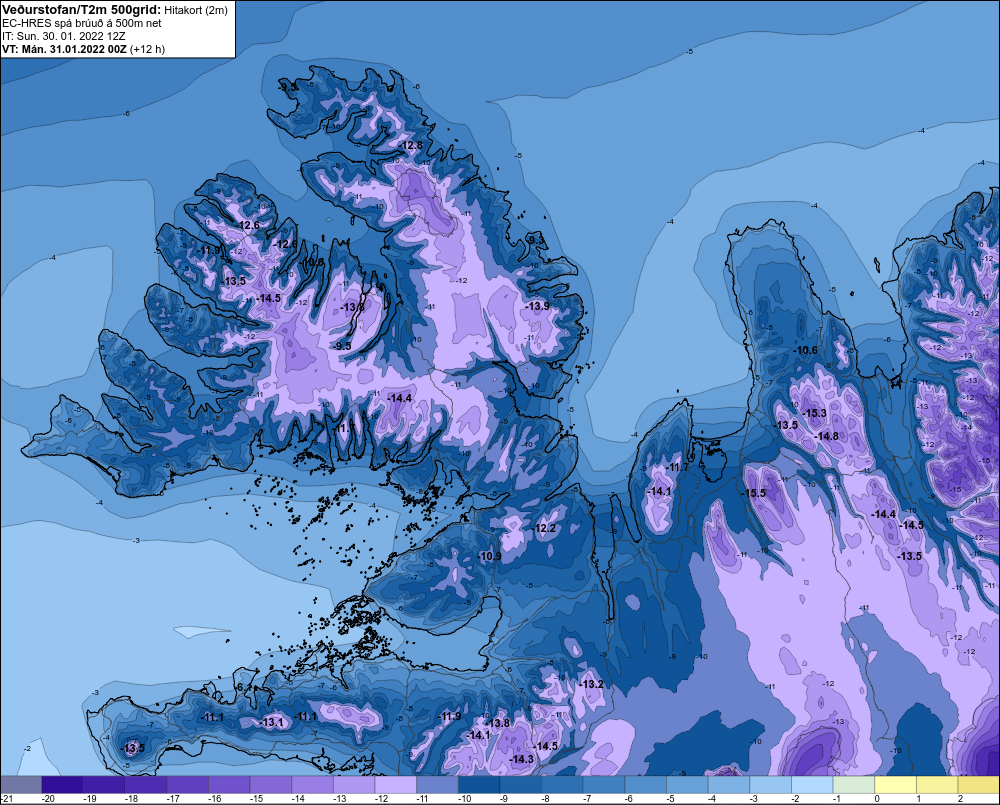
Task: Select the -13.2 temperature label
Action: [x=591, y=684]
